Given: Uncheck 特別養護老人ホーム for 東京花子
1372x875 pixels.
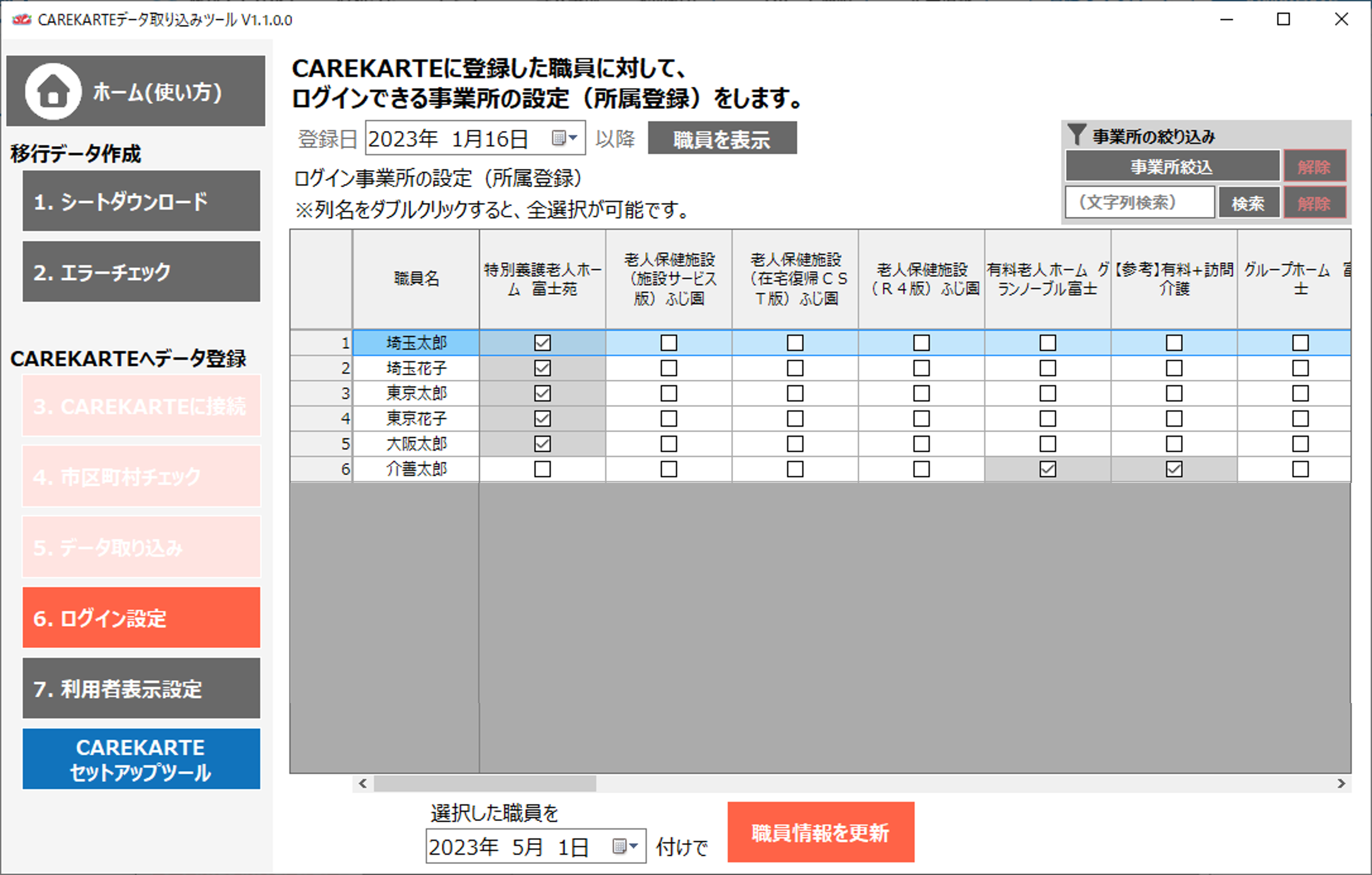Looking at the screenshot, I should point(542,419).
